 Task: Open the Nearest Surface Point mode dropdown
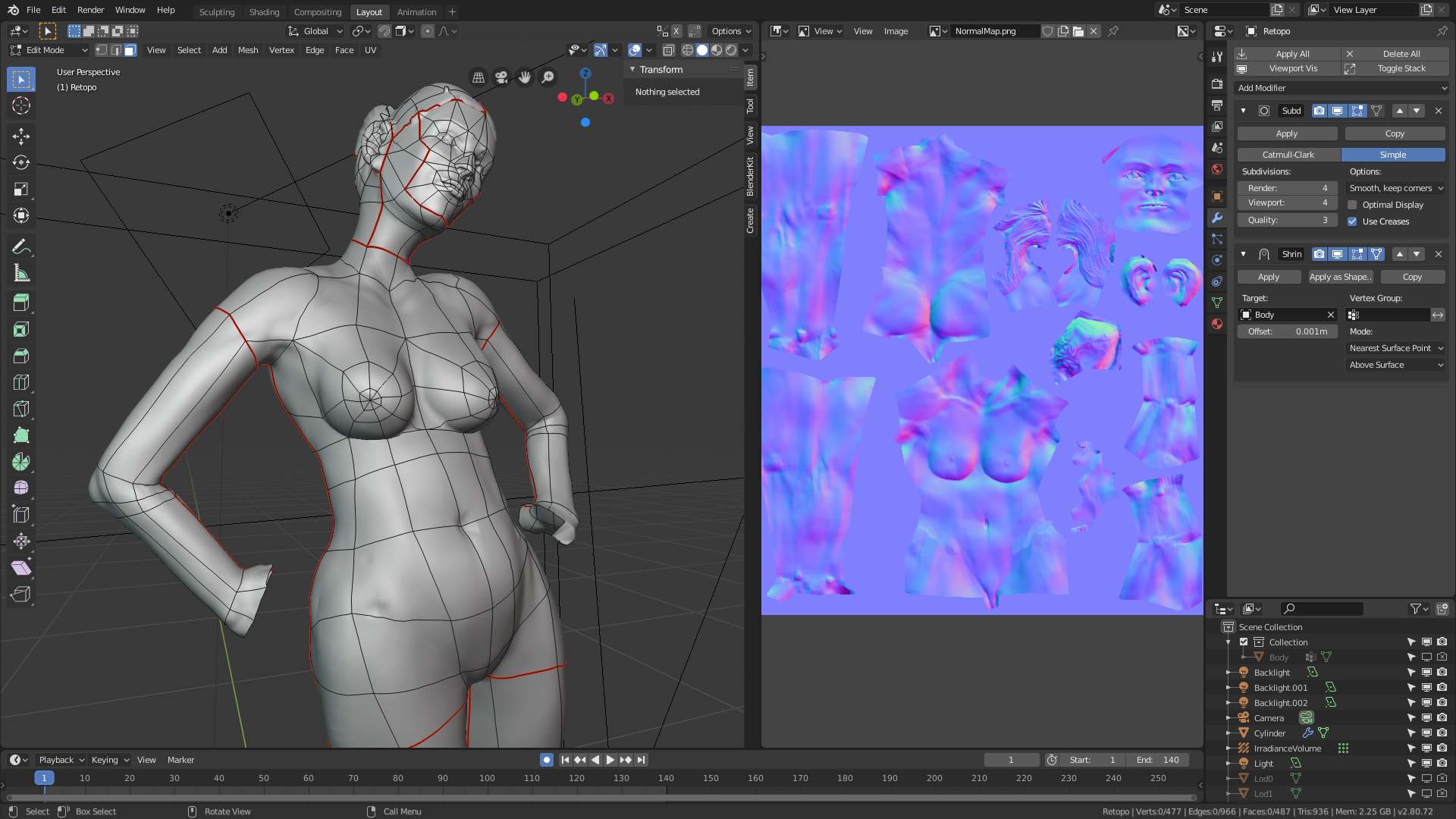click(1396, 348)
